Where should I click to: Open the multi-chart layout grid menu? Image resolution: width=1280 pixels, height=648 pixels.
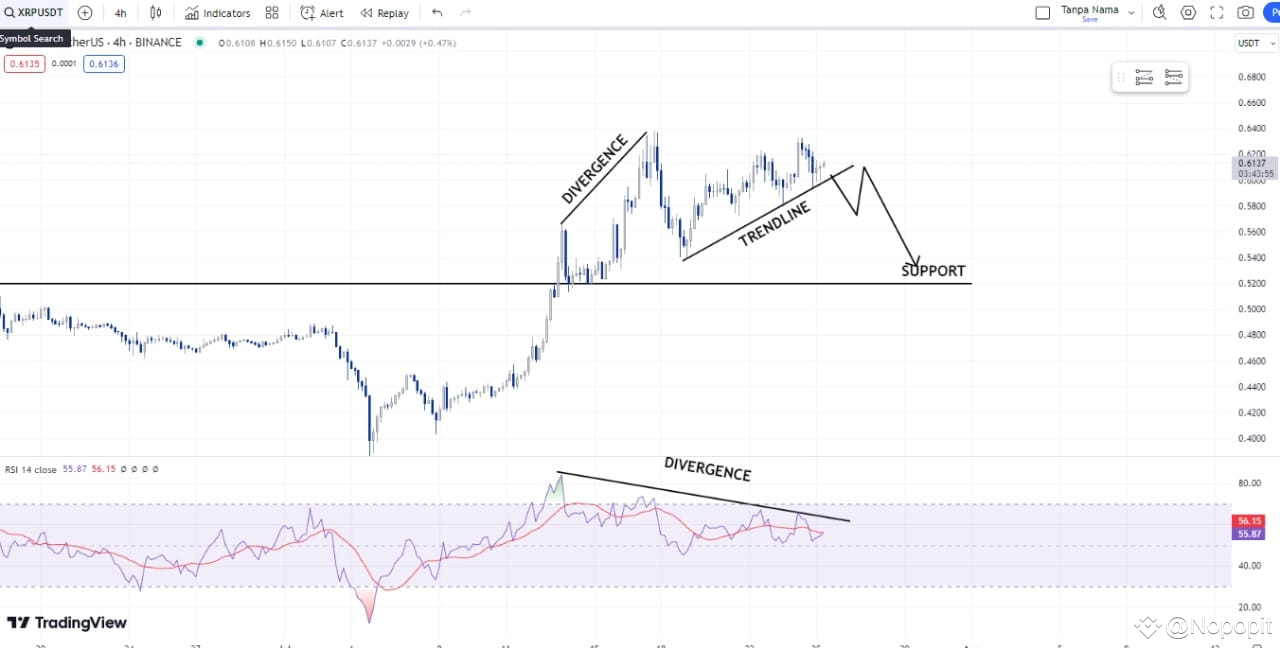(x=270, y=13)
